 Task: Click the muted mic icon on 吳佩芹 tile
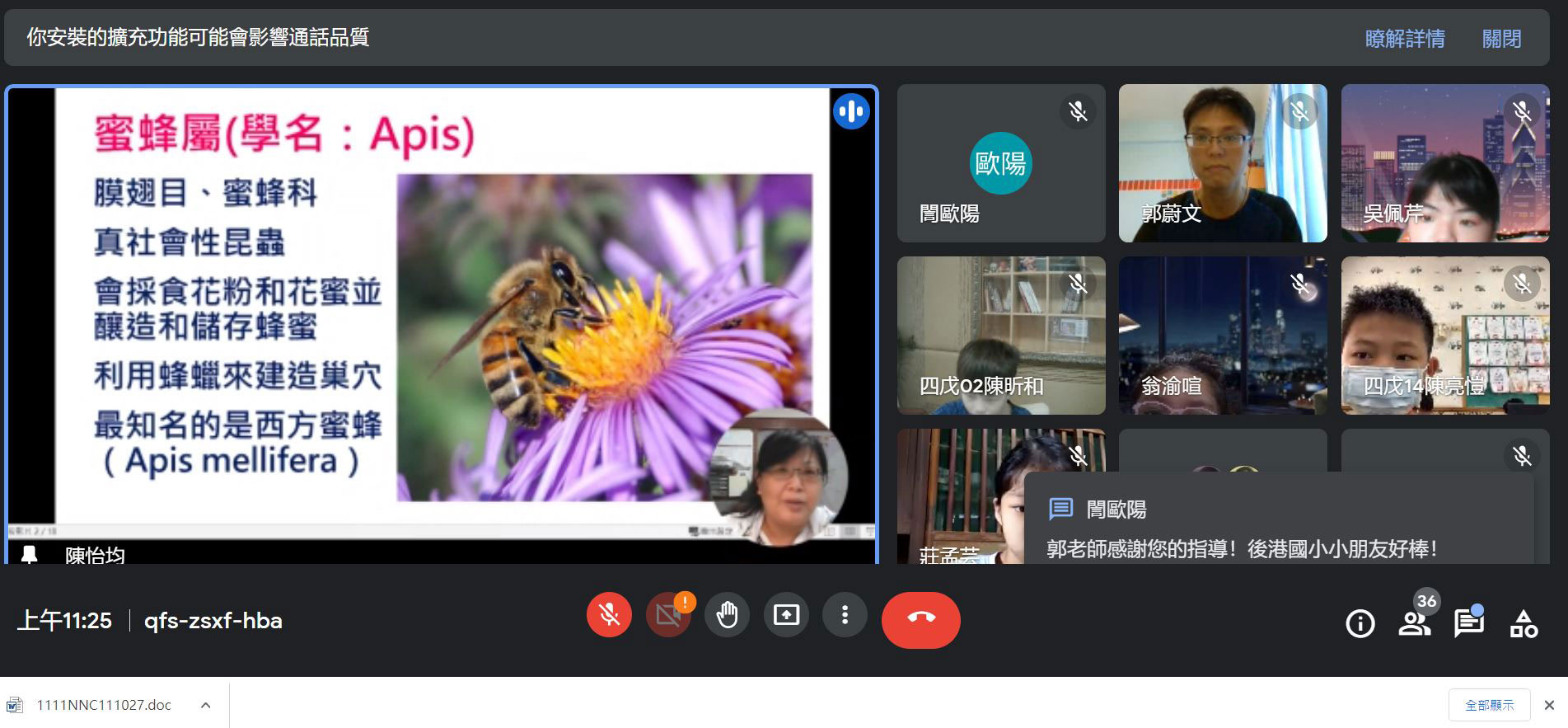pyautogui.click(x=1522, y=111)
